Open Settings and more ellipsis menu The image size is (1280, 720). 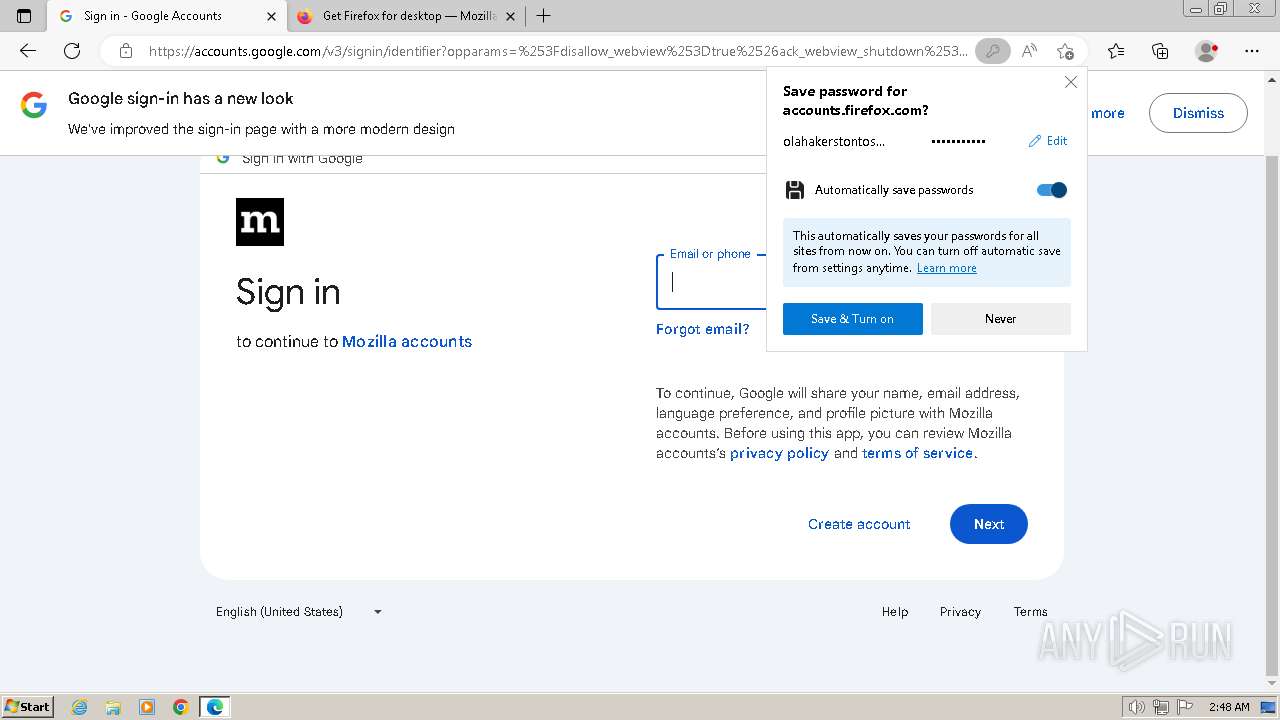(x=1252, y=51)
